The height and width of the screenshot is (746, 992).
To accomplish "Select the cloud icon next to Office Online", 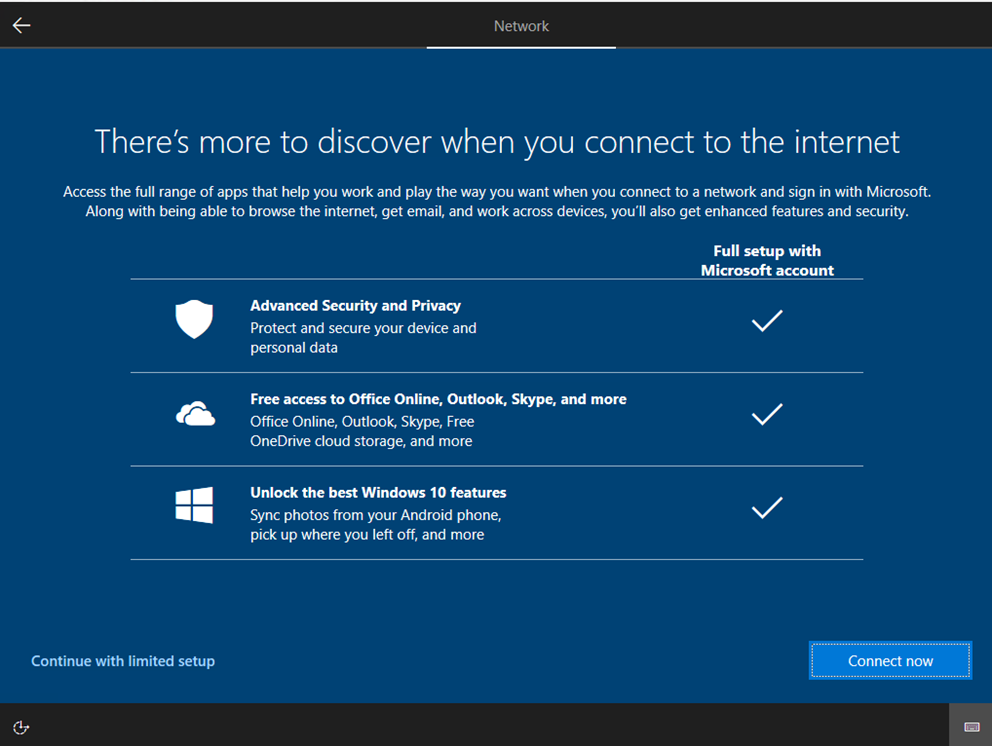I will pos(193,413).
